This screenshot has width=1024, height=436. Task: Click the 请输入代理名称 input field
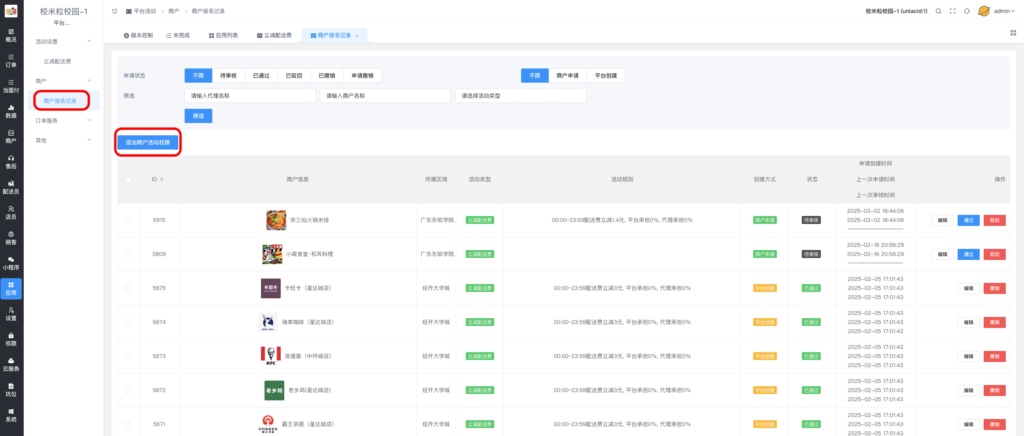click(x=249, y=96)
